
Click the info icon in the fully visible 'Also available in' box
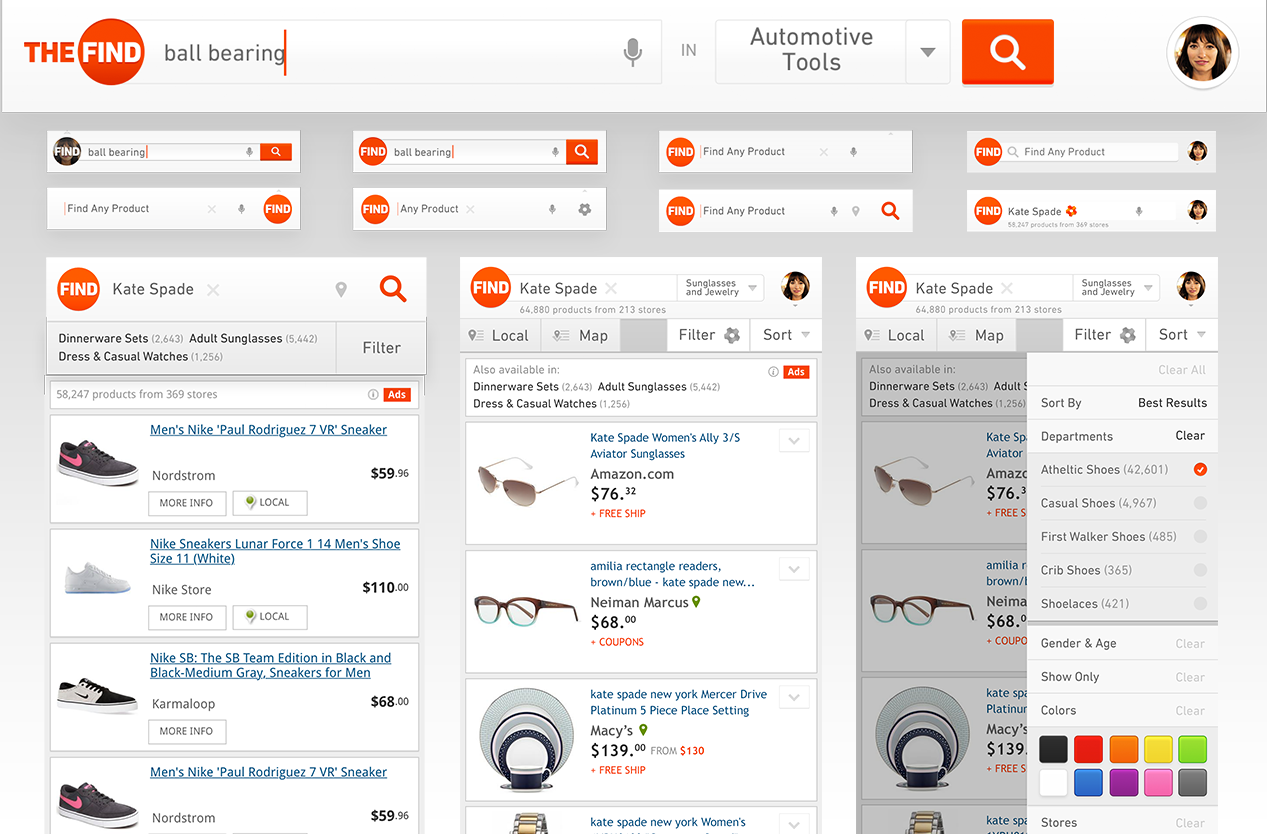[x=773, y=372]
